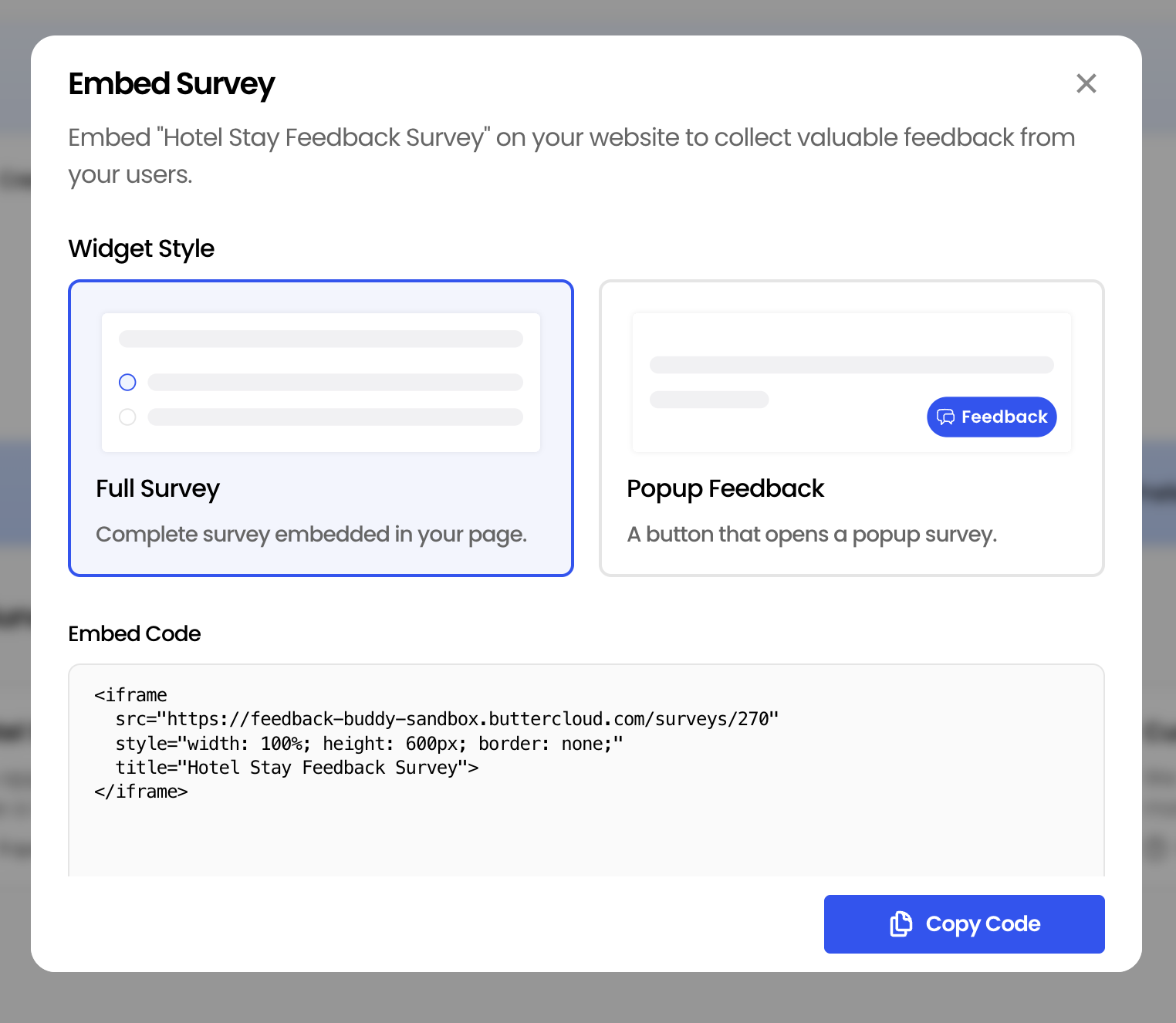Click the gray radio circle in Full Survey preview
Screen dimensions: 1176x1023
coord(127,417)
